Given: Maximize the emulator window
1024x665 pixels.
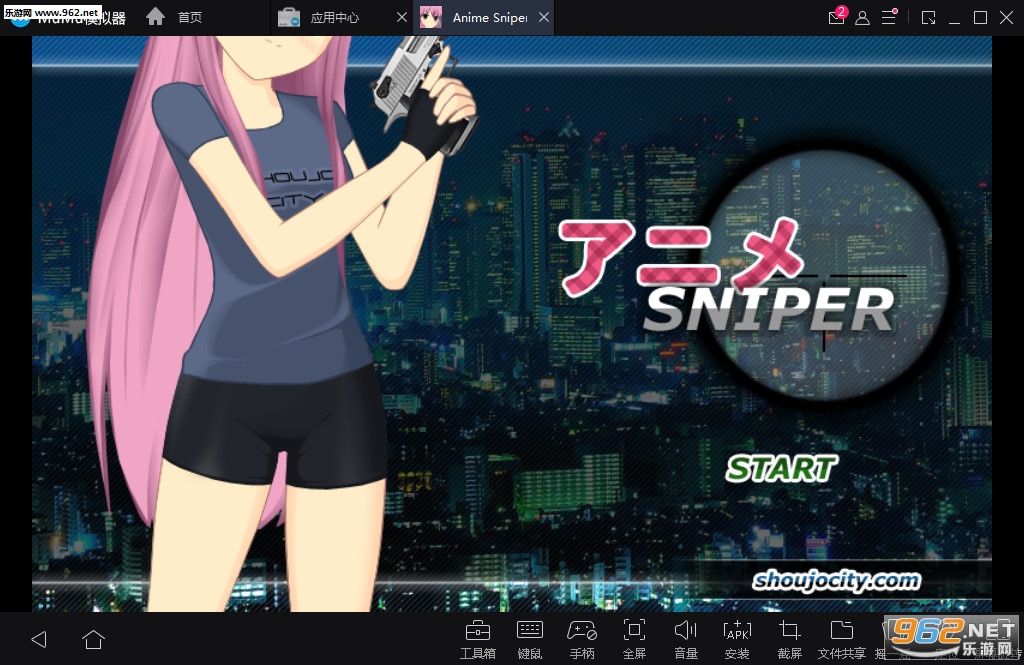Looking at the screenshot, I should 980,18.
